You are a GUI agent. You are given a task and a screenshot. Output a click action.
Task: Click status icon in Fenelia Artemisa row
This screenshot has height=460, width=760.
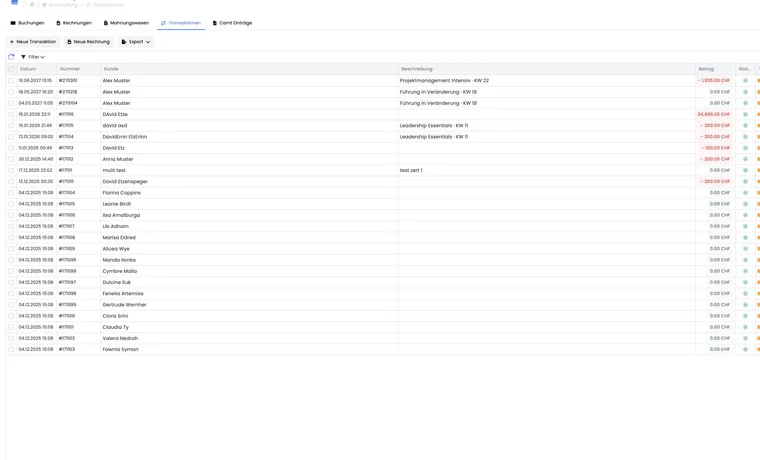745,293
